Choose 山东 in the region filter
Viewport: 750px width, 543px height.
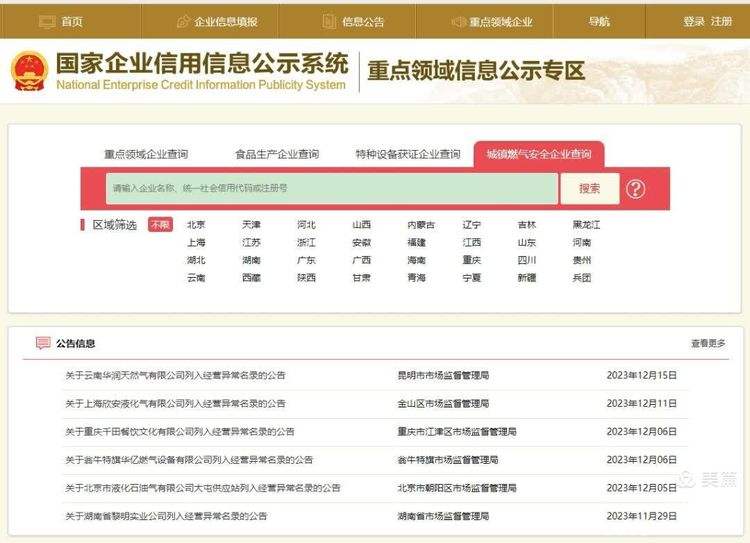[527, 243]
